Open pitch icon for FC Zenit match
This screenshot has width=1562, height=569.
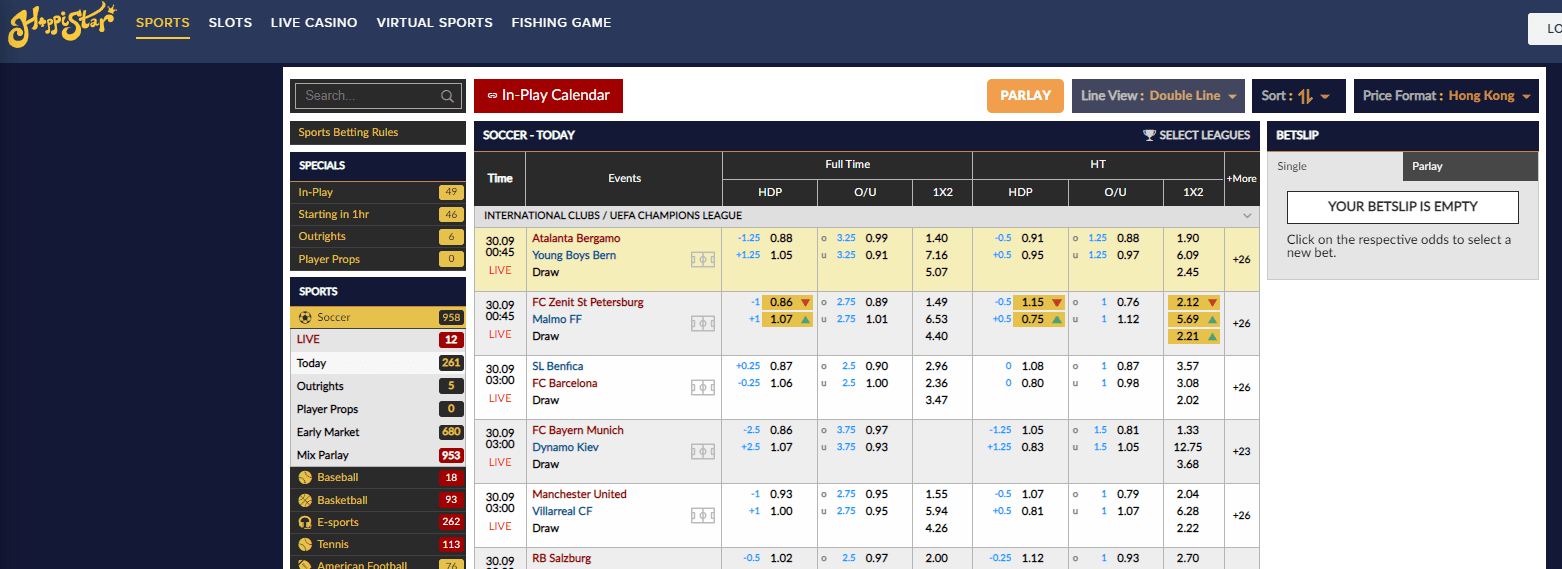[703, 323]
